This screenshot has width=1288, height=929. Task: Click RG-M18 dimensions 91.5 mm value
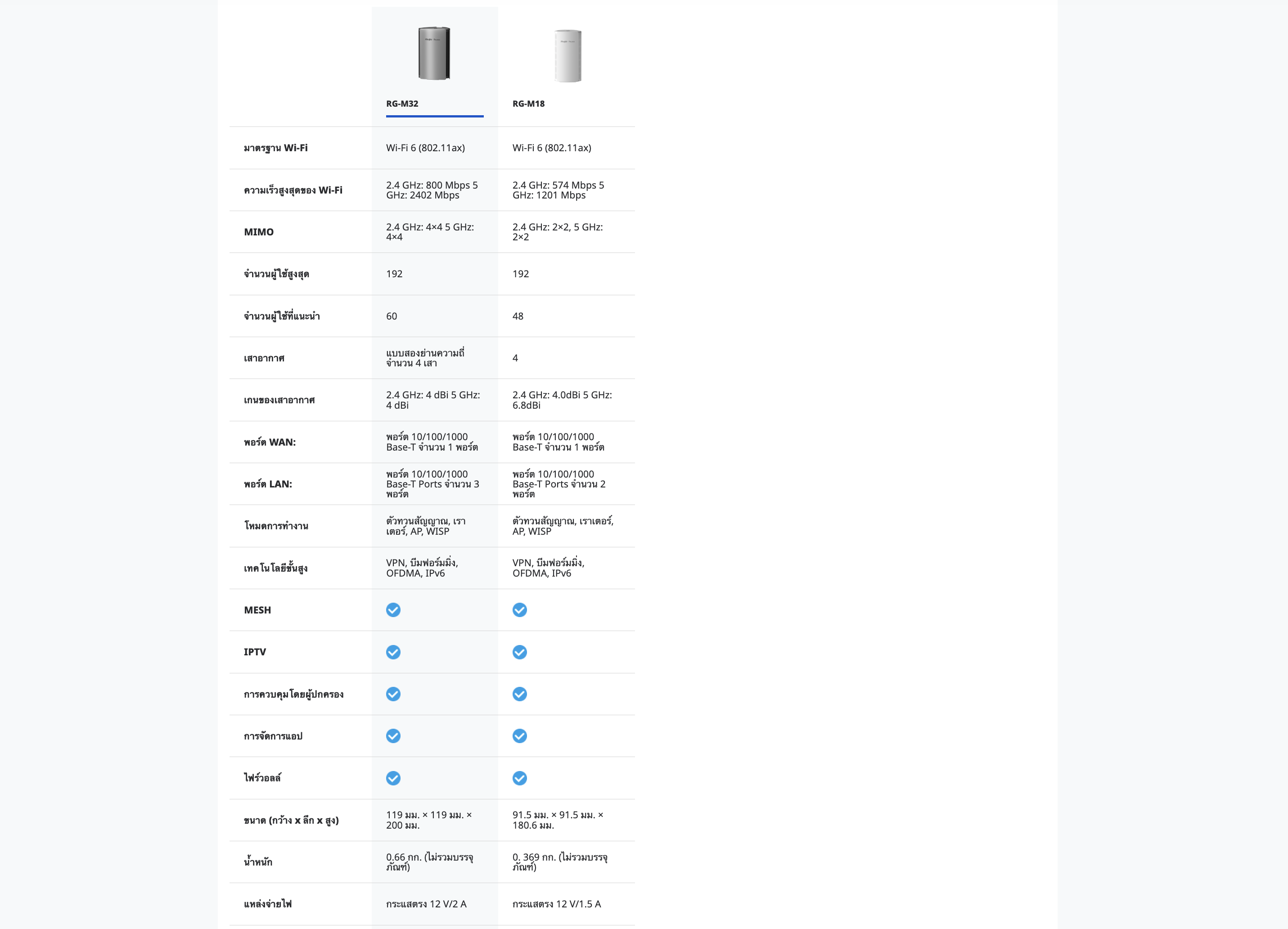(x=557, y=820)
